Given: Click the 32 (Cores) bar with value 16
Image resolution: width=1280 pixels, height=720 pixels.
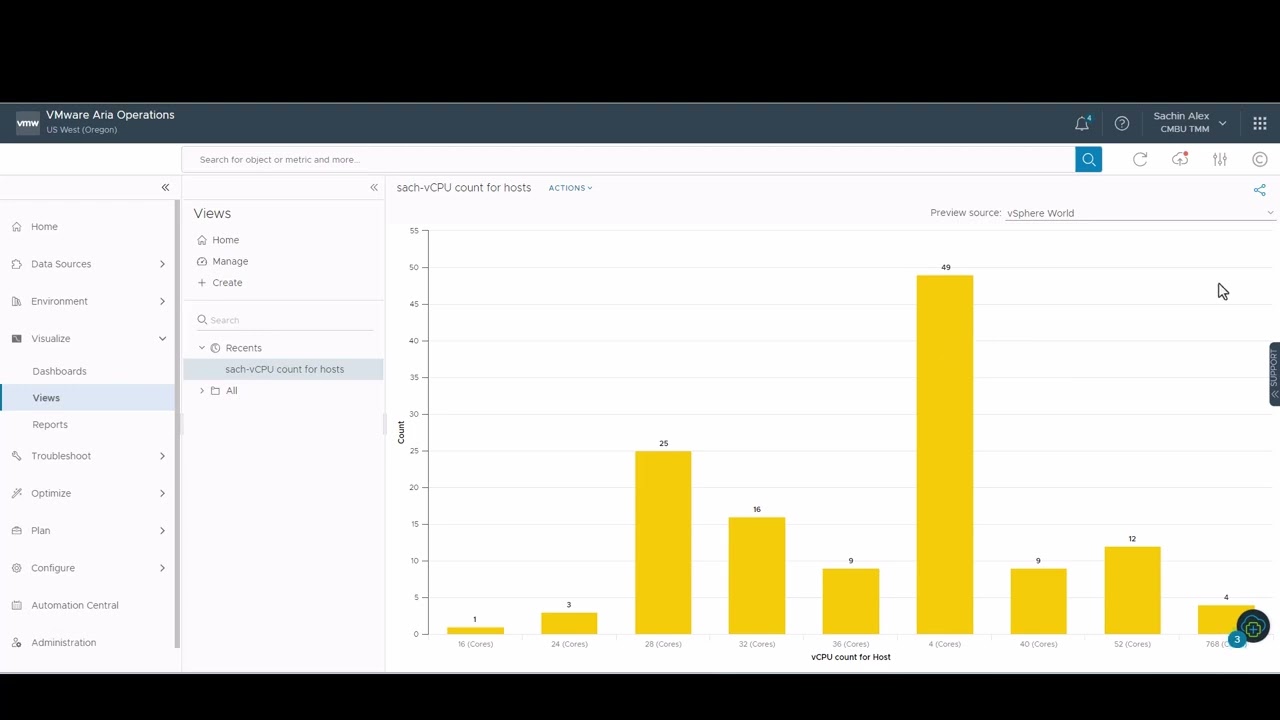Looking at the screenshot, I should (757, 575).
